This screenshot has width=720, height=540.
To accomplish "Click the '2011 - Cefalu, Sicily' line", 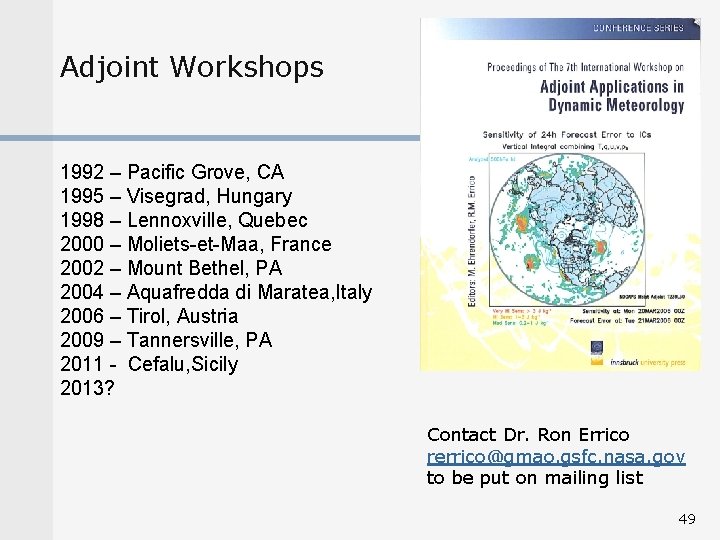I will (x=149, y=365).
